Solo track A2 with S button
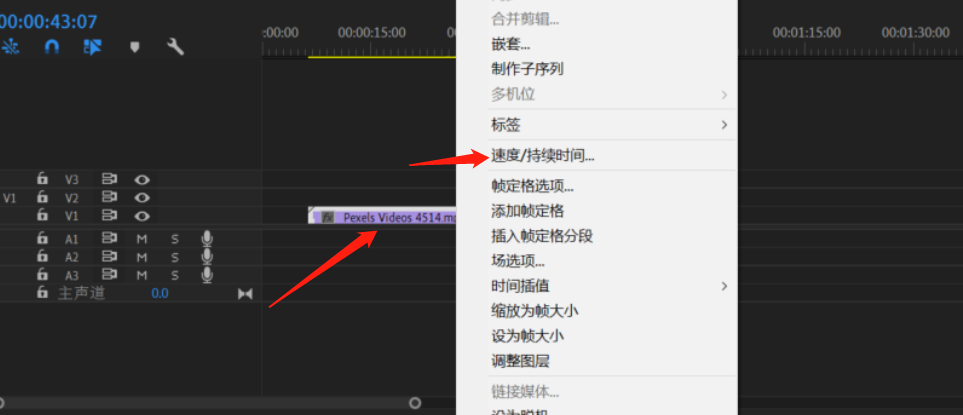Viewport: 963px width, 415px height. [175, 257]
